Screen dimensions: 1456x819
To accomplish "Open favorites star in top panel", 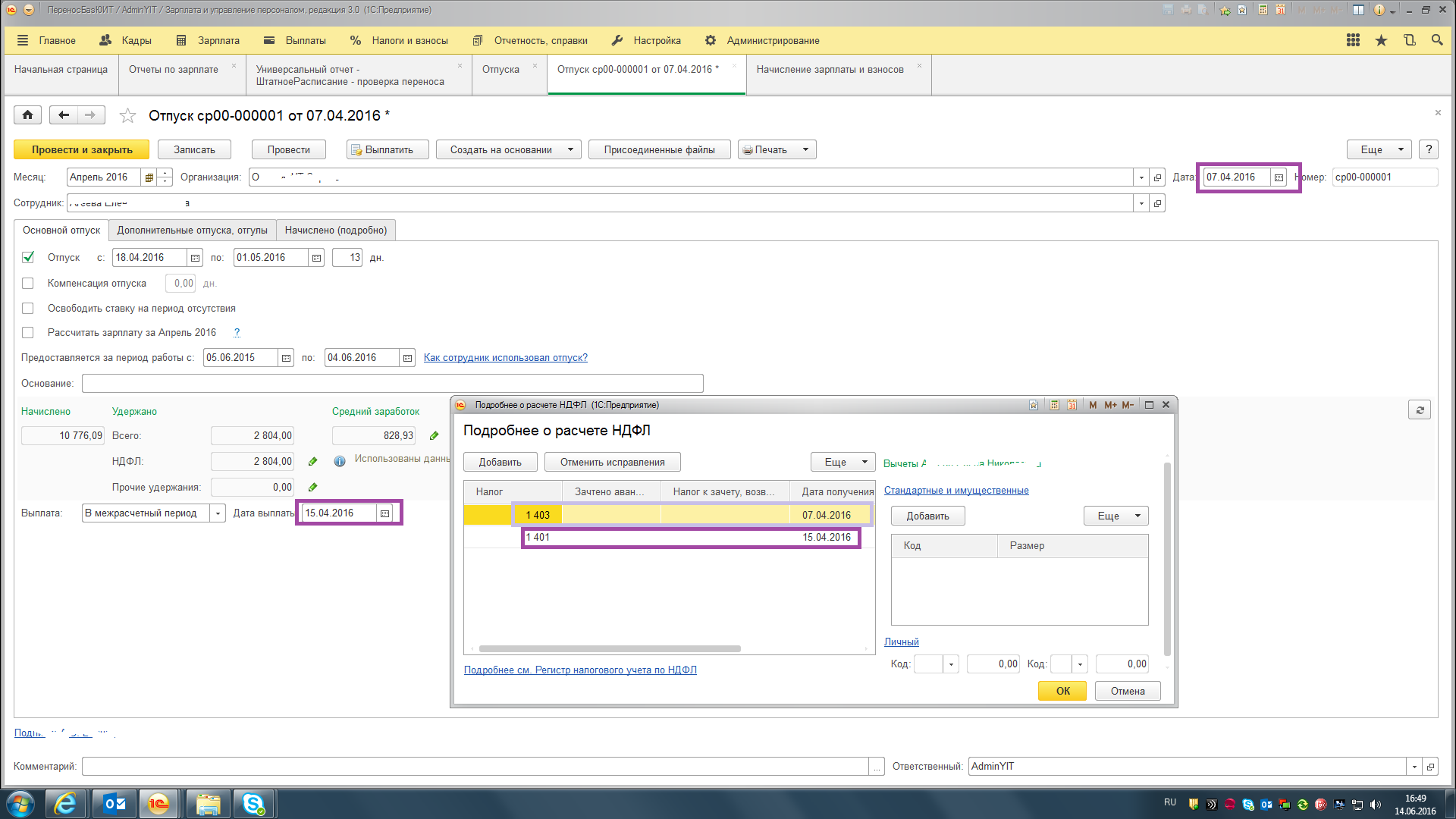I will [x=1381, y=40].
